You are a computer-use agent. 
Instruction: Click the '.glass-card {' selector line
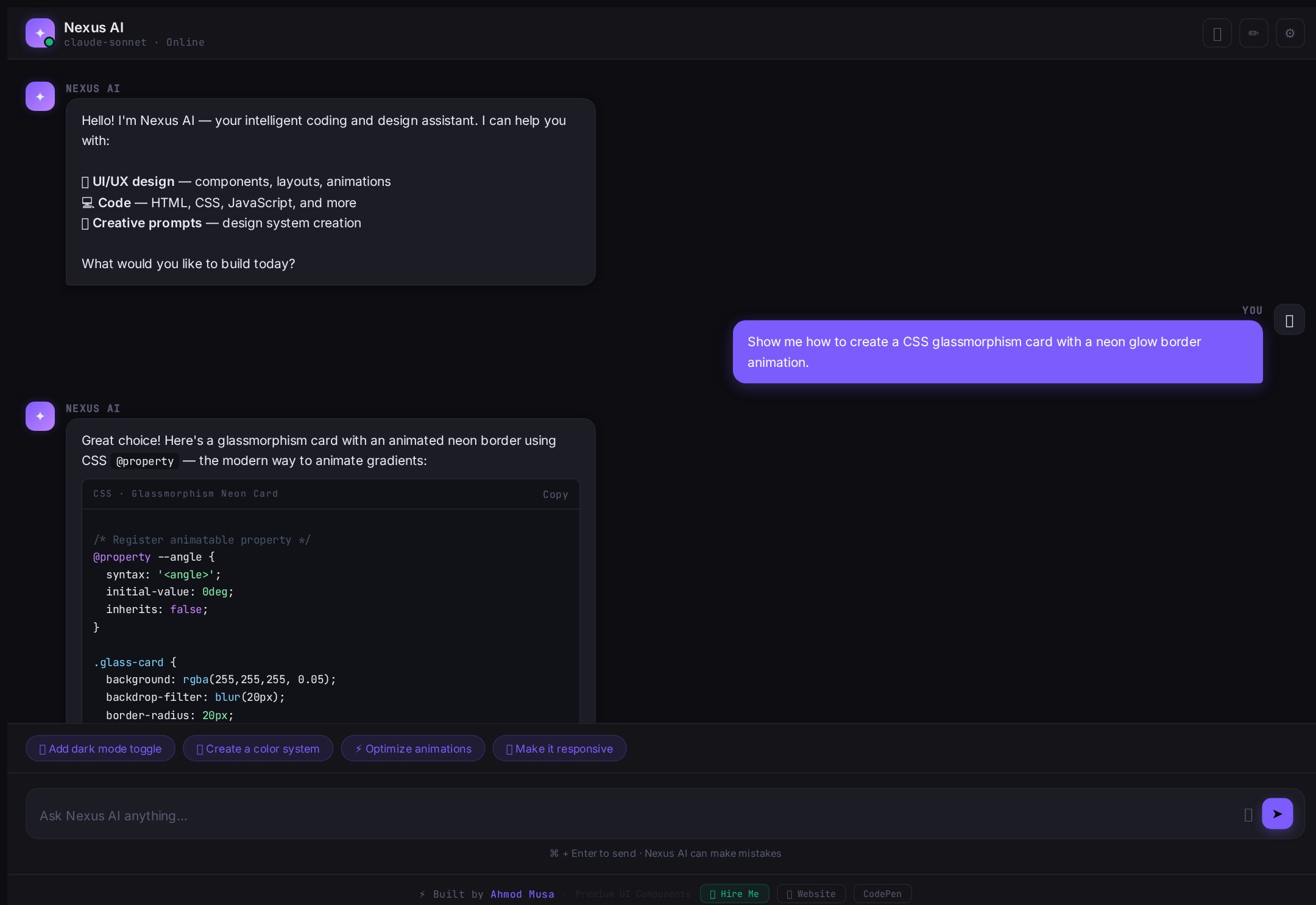point(135,662)
